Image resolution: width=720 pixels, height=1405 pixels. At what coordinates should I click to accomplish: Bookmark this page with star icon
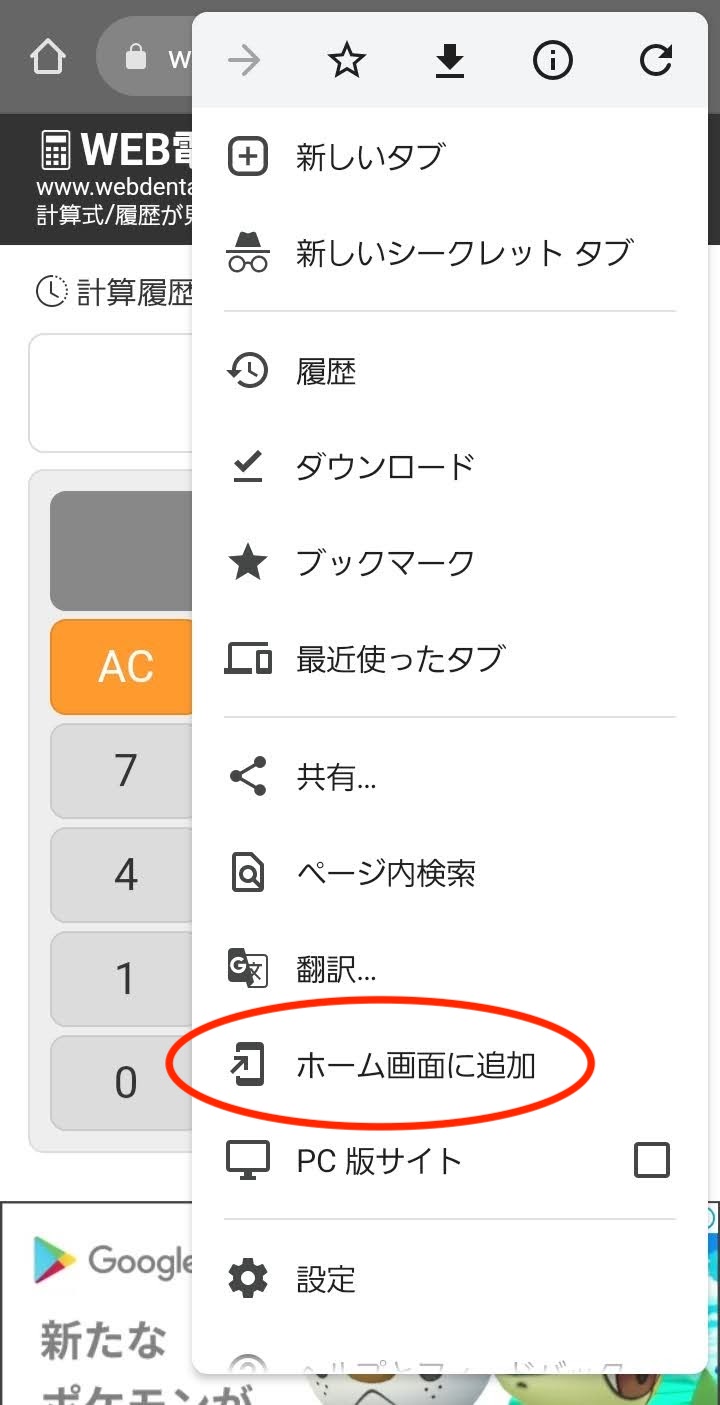(x=347, y=62)
